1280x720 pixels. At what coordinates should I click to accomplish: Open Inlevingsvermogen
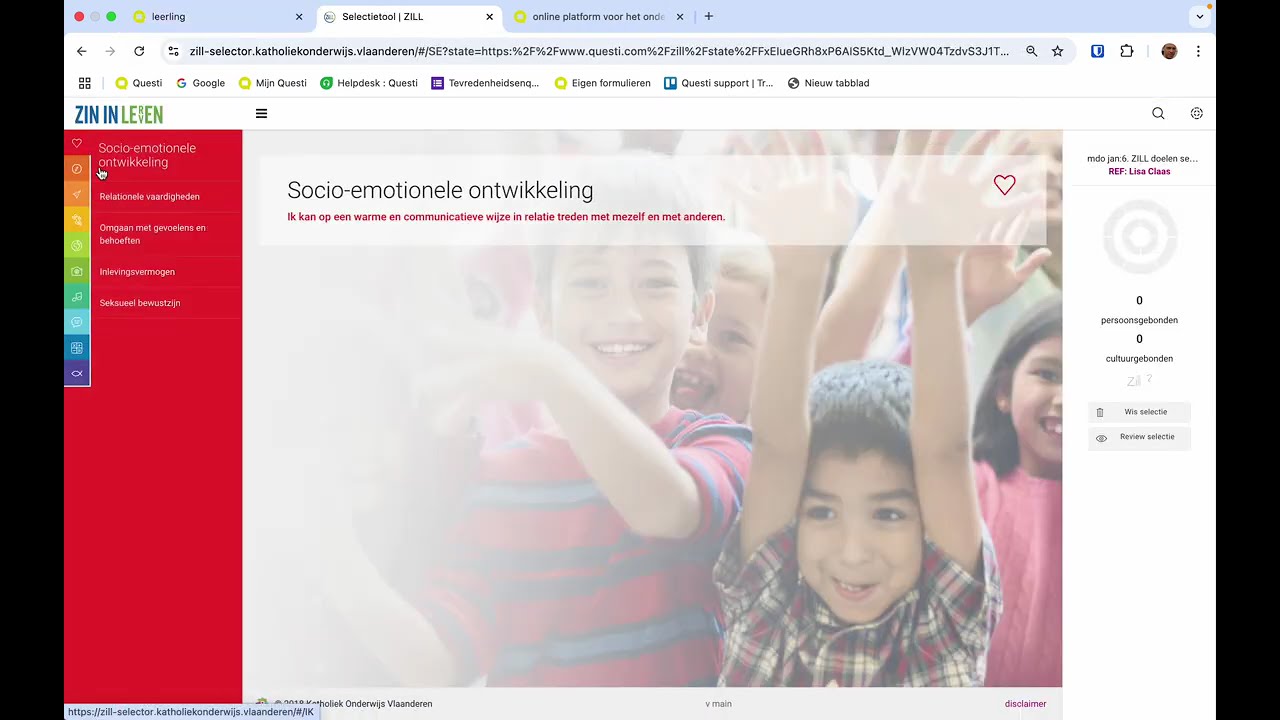[x=137, y=272]
